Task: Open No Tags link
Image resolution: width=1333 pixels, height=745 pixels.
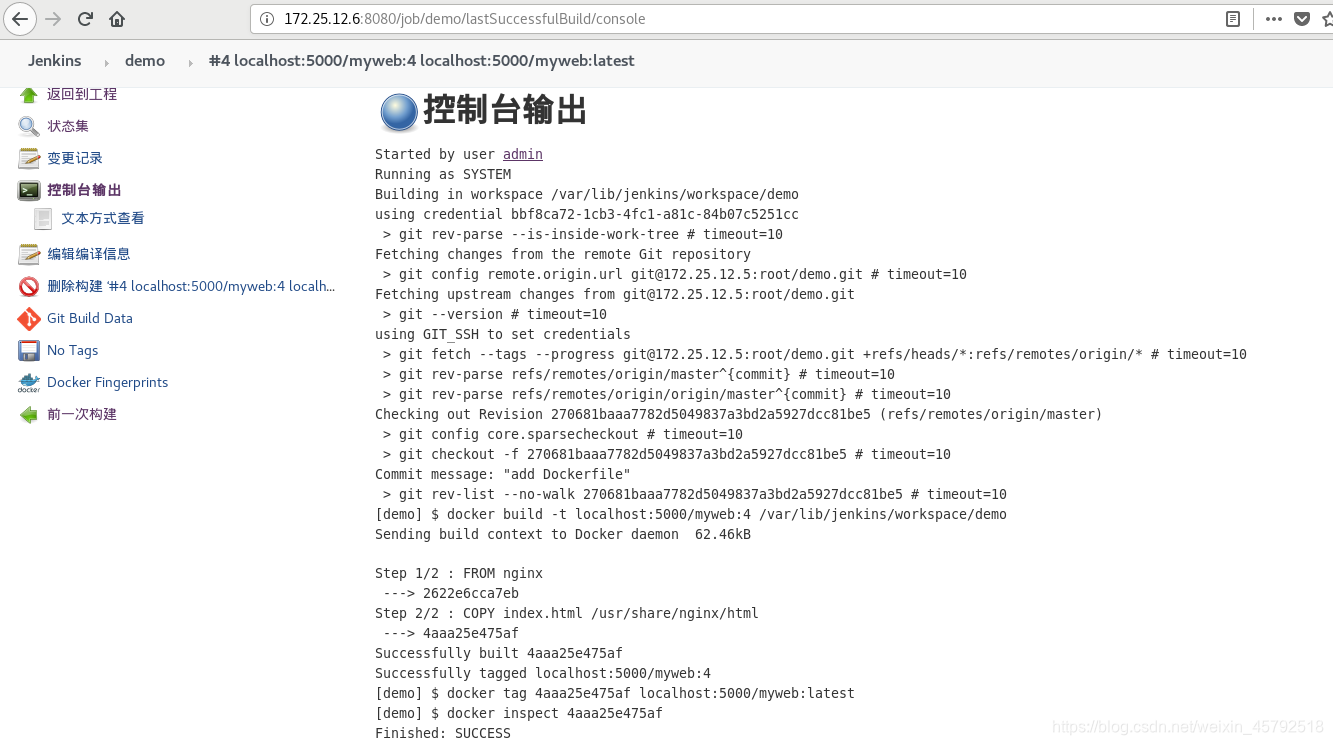Action: click(x=73, y=350)
